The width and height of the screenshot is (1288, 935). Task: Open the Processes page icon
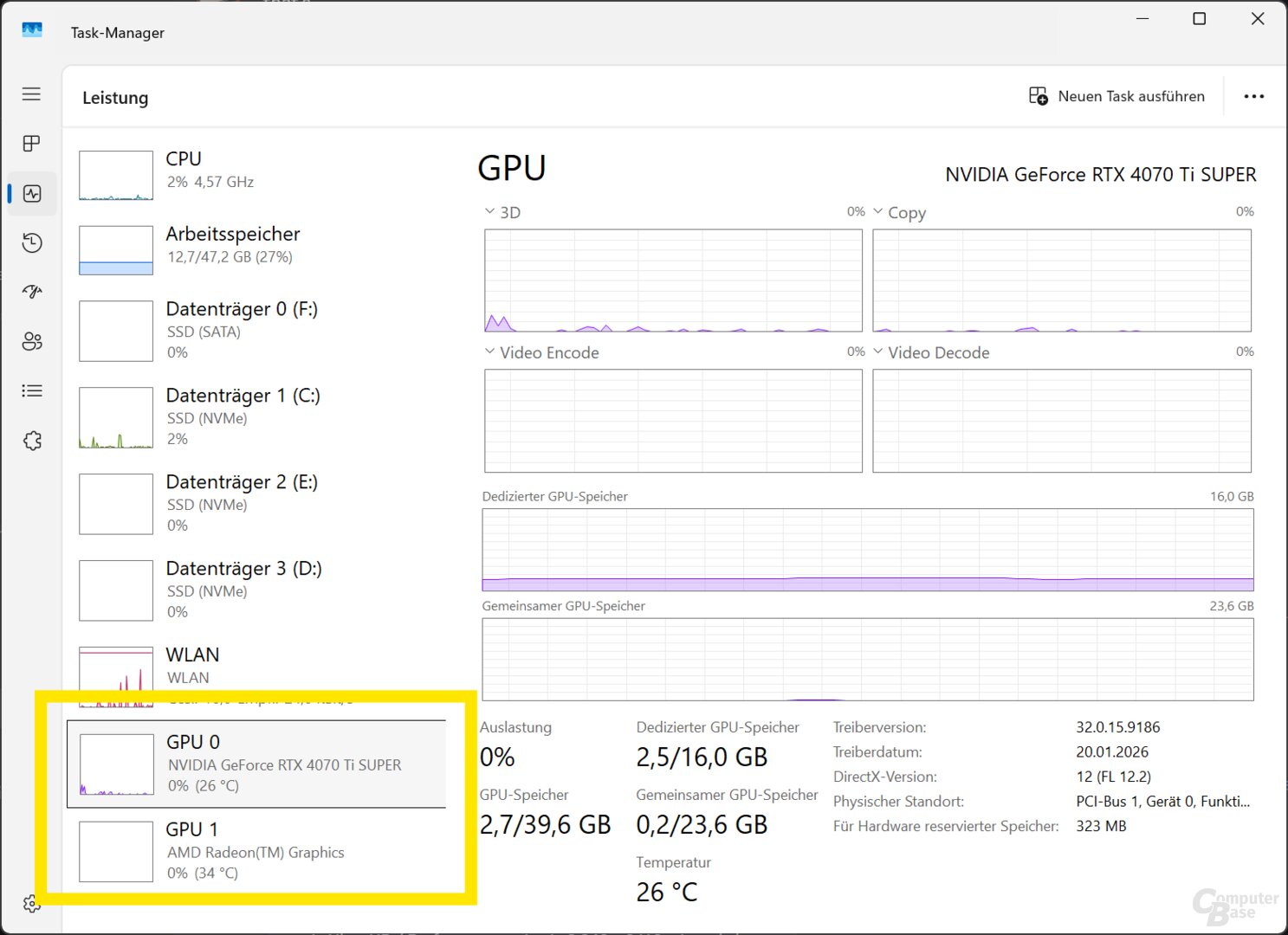[31, 143]
